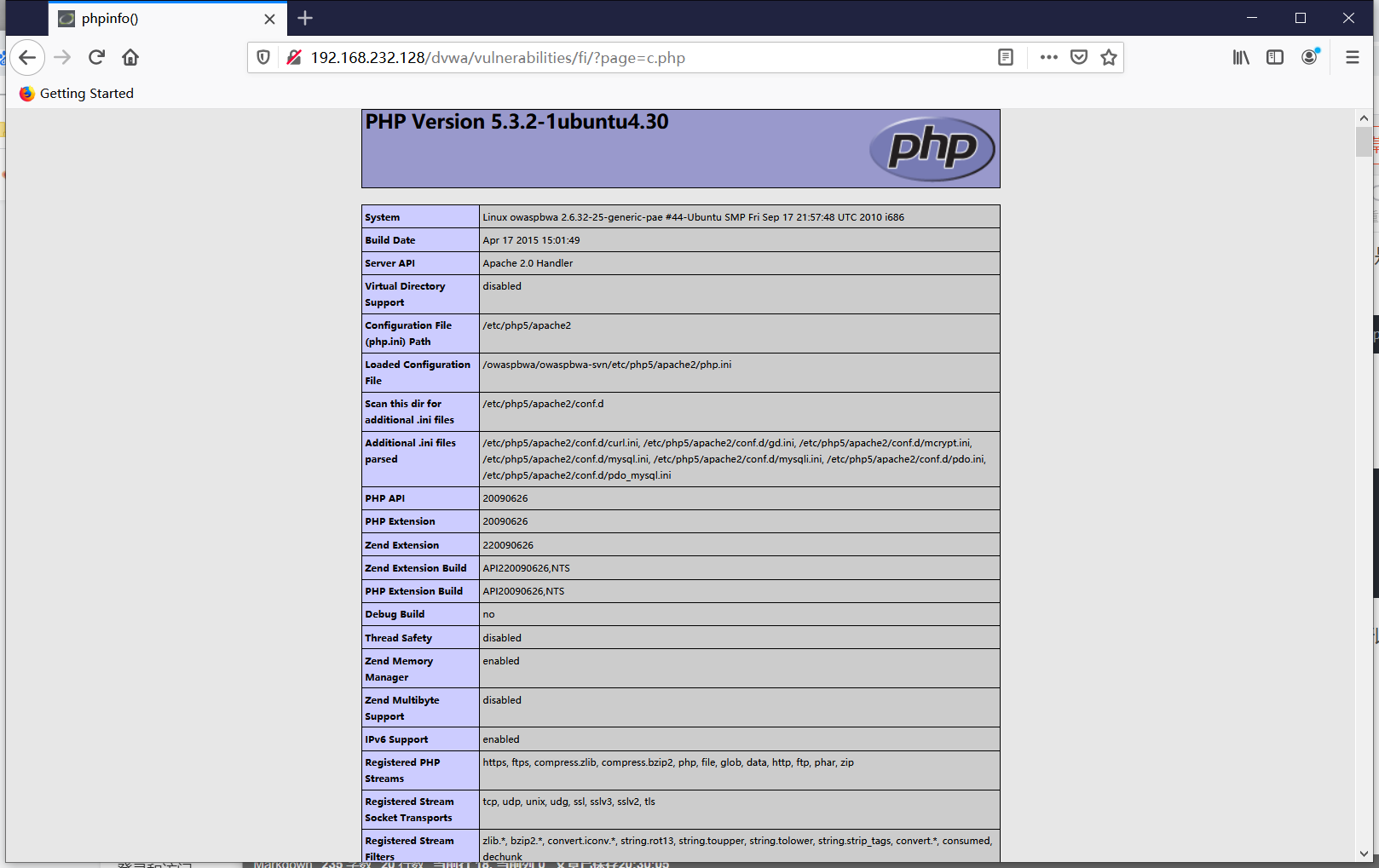Screen dimensions: 1379x868
Task: Open page actions three-dots menu
Action: tap(1049, 58)
